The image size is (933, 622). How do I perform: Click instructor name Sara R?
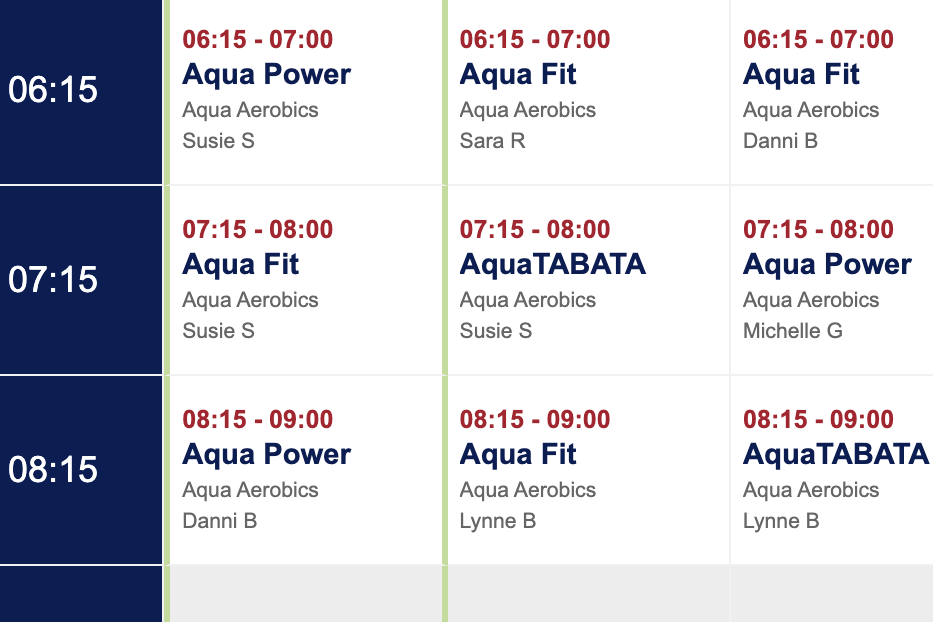(493, 141)
